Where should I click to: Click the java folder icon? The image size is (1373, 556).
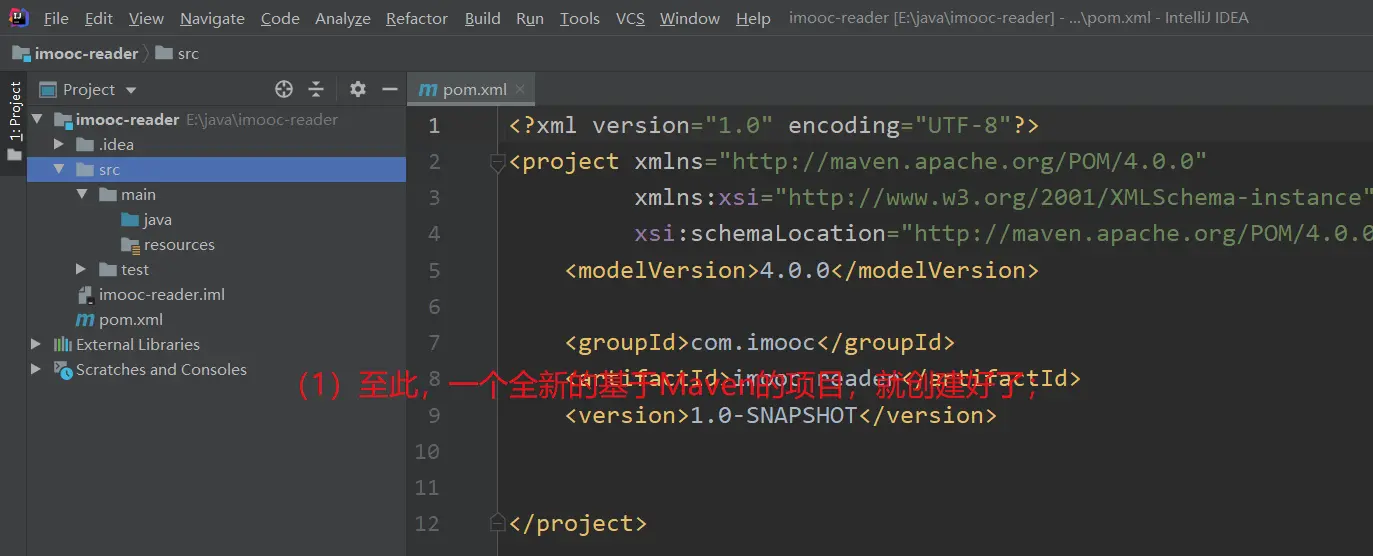[x=129, y=219]
